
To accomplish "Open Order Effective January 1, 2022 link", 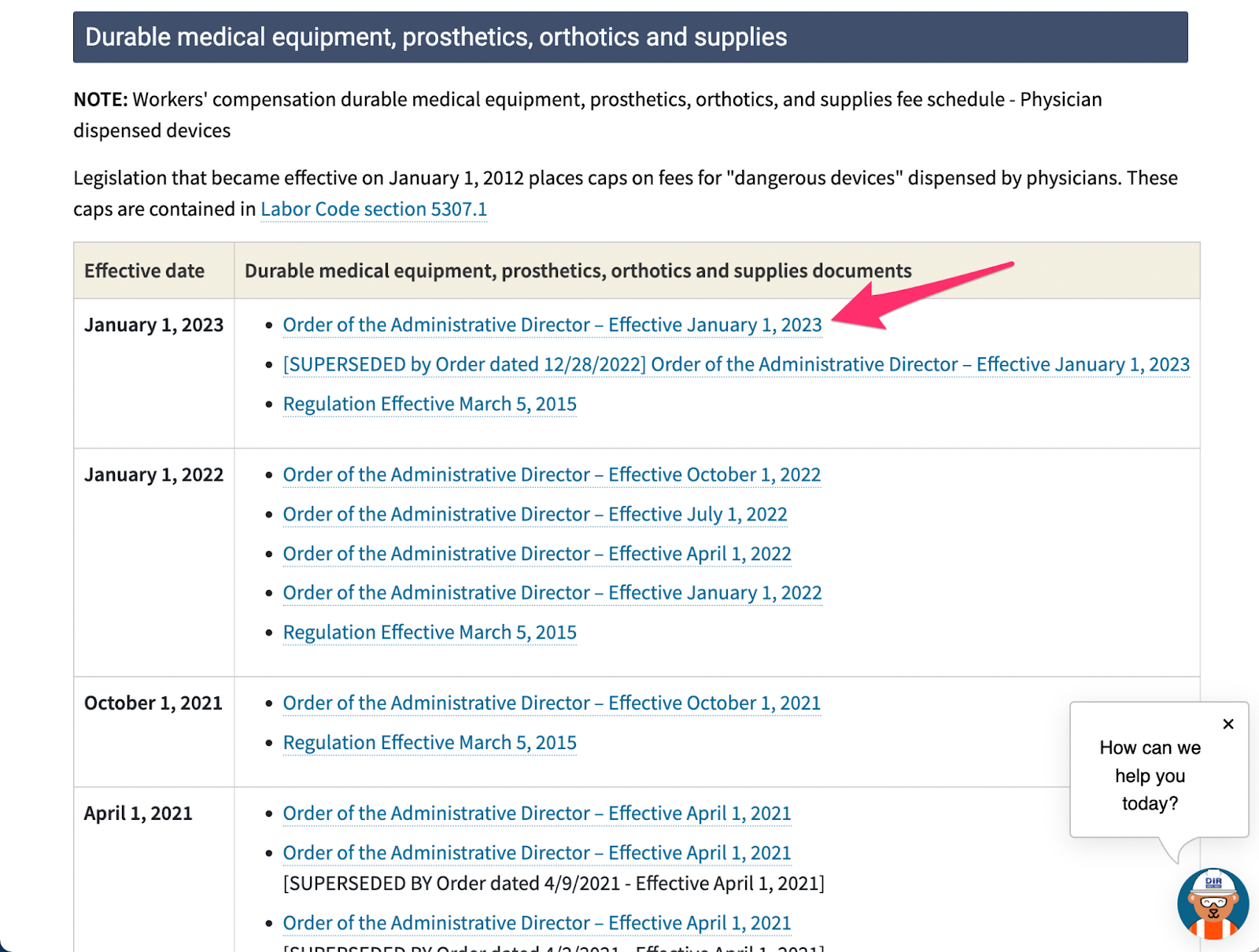I will (x=552, y=592).
